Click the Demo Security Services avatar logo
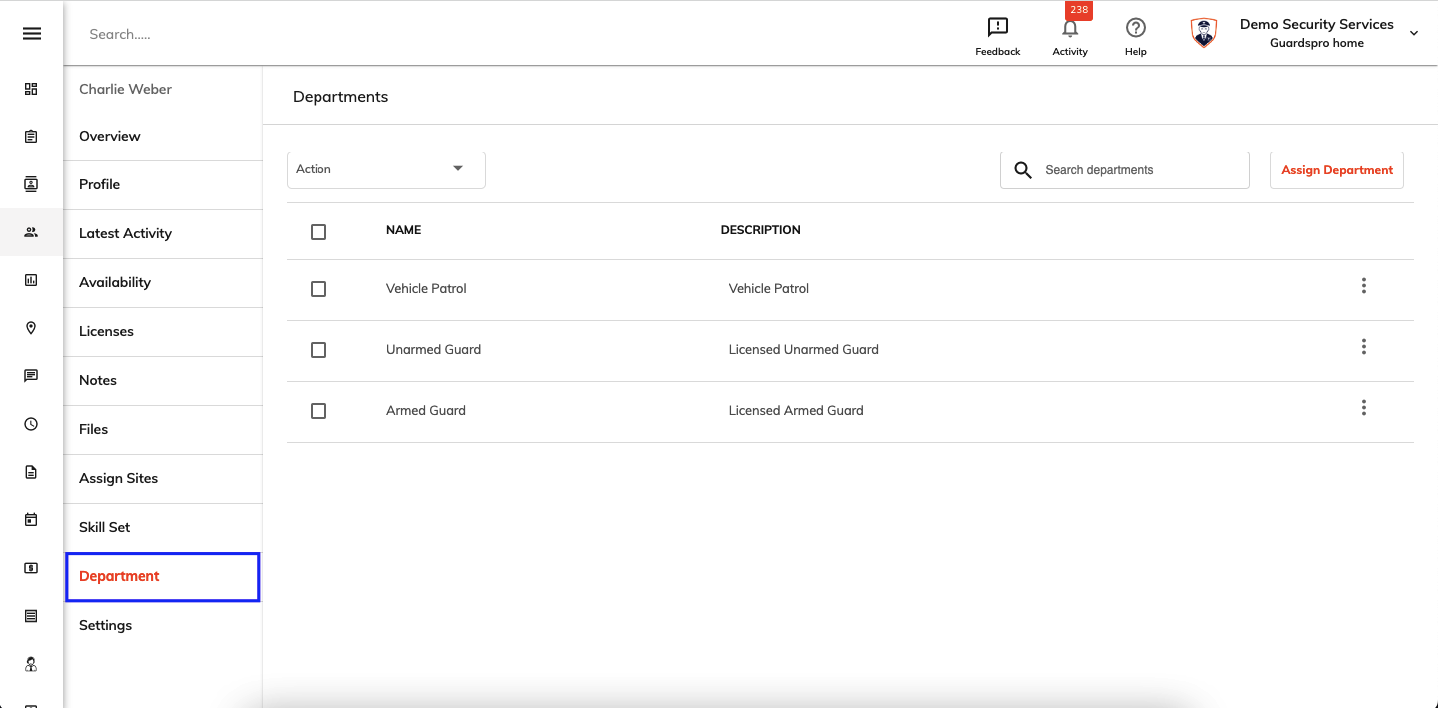 tap(1204, 33)
